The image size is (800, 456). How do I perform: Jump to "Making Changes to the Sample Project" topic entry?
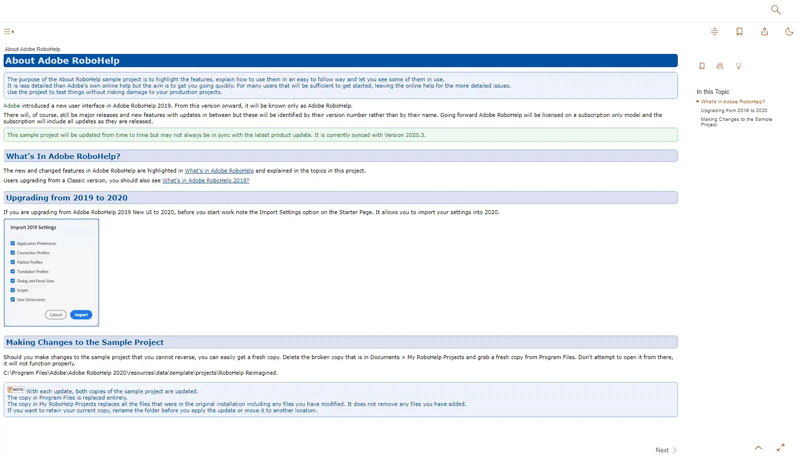click(x=736, y=121)
